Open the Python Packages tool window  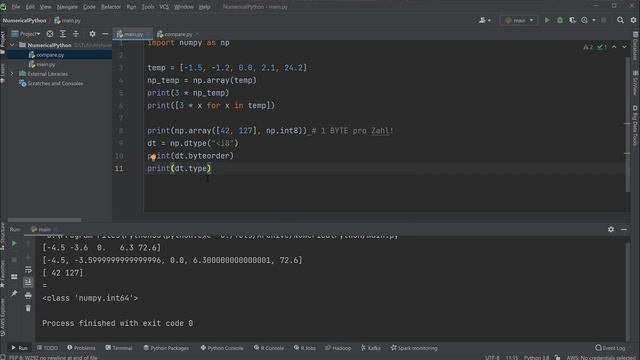click(166, 348)
